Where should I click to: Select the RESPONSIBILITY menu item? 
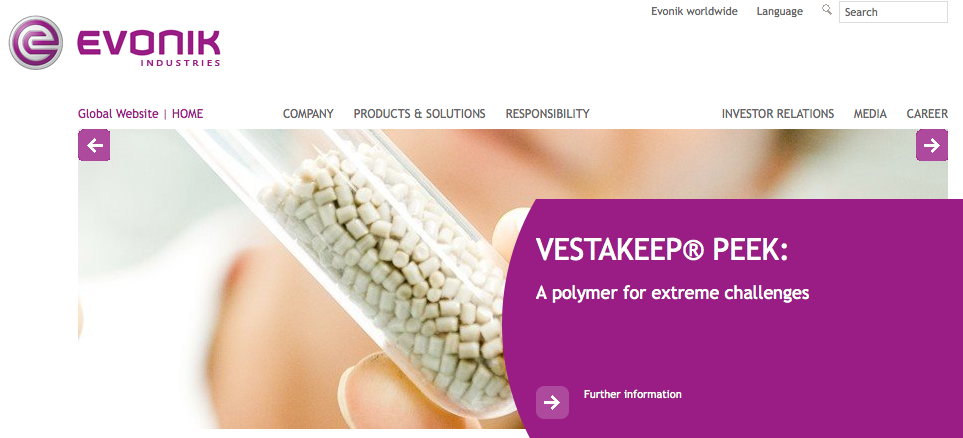pyautogui.click(x=547, y=114)
